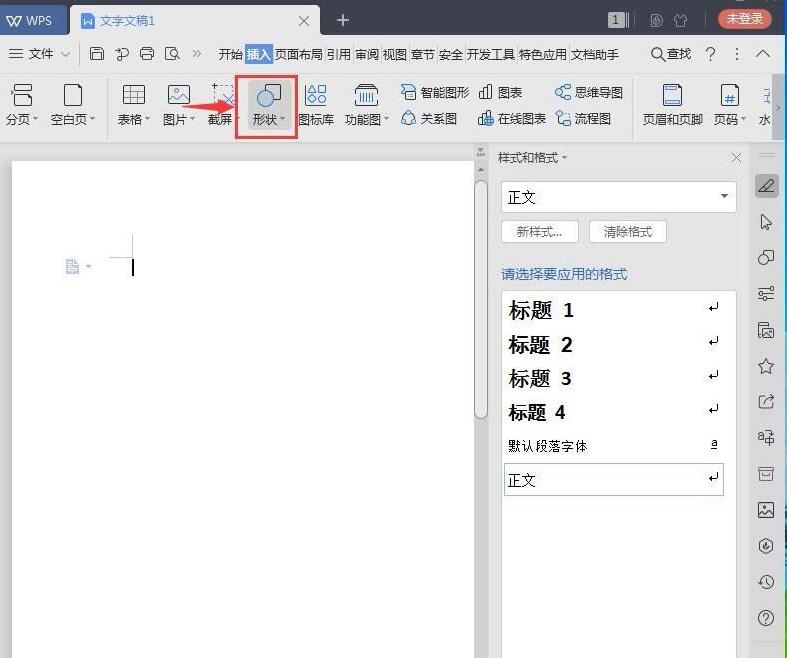Open the shapes icon in right sidebar
Screen dimensions: 787x658
766,257
